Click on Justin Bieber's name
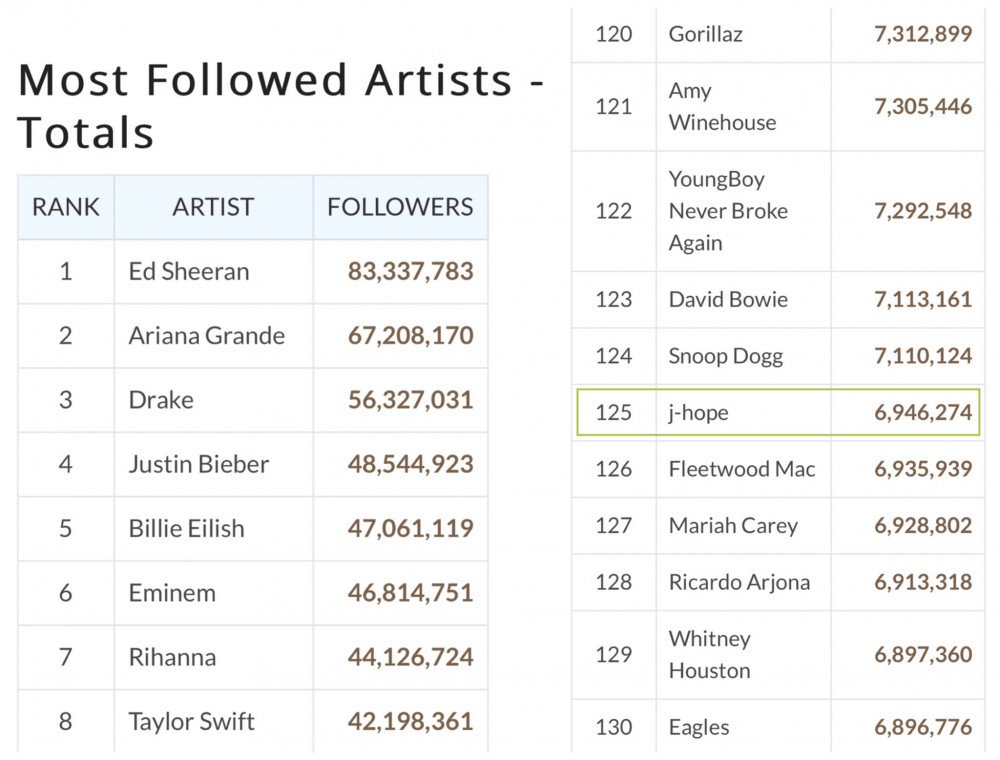This screenshot has height=760, width=1000. point(199,464)
